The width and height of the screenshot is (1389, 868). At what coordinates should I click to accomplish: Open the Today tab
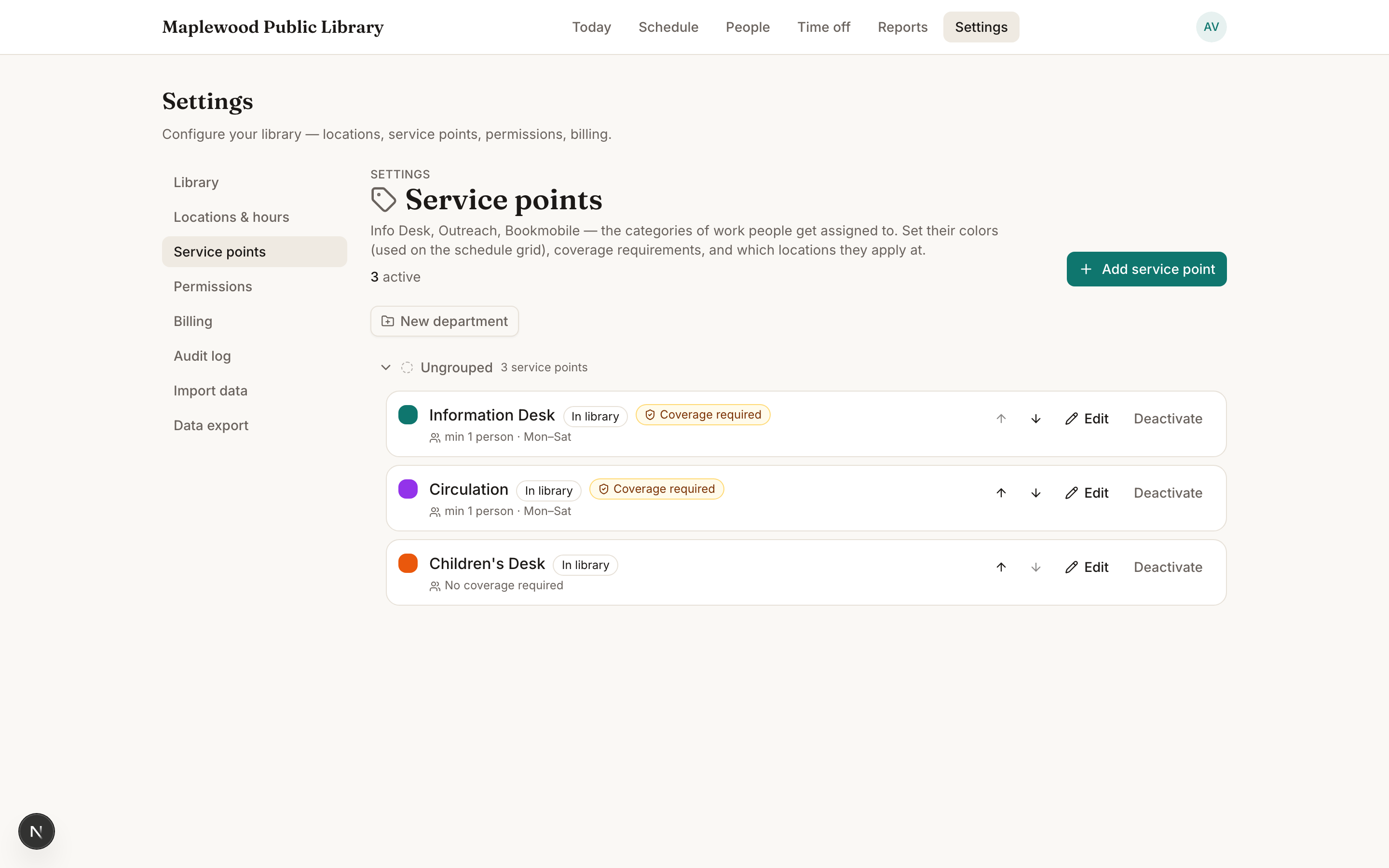tap(591, 27)
